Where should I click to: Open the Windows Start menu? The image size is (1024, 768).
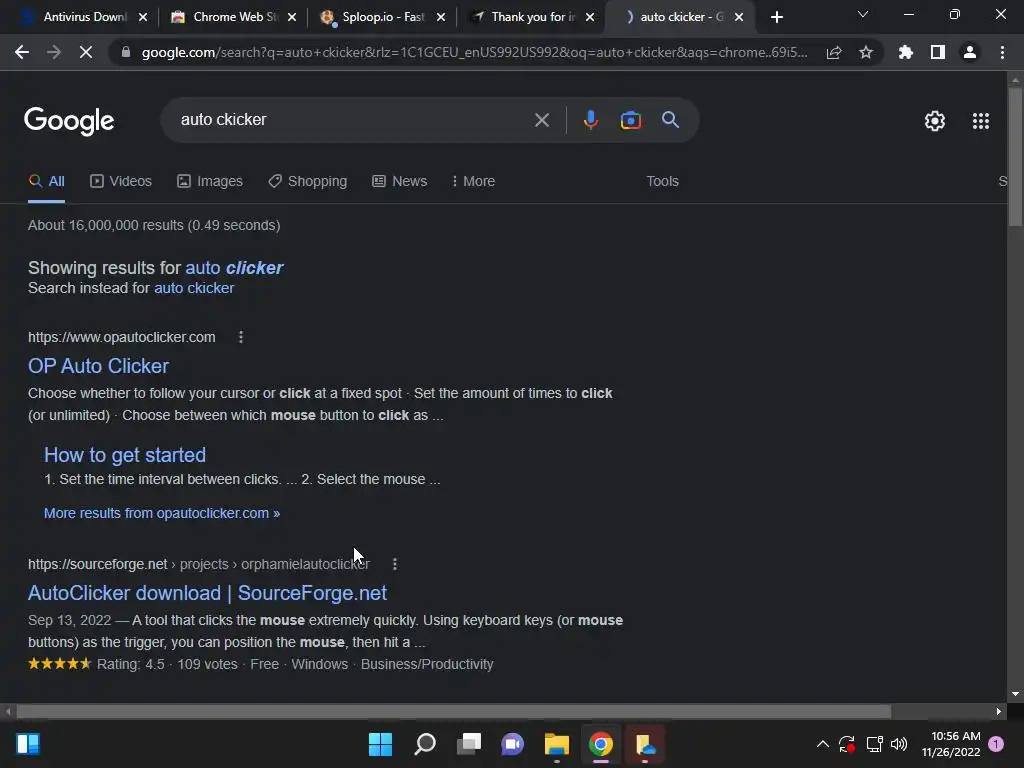click(380, 744)
